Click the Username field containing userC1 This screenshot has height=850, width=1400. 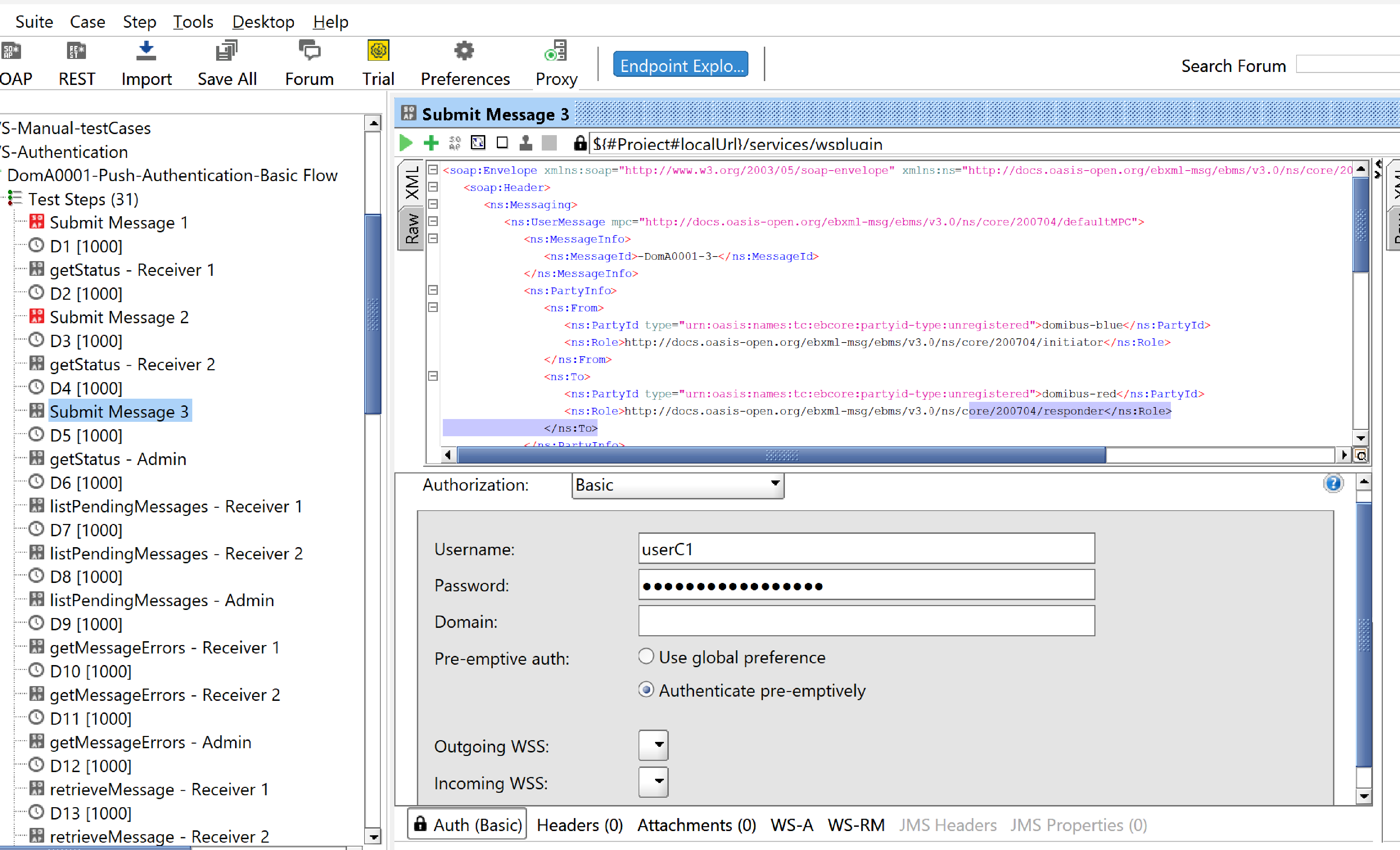click(866, 548)
